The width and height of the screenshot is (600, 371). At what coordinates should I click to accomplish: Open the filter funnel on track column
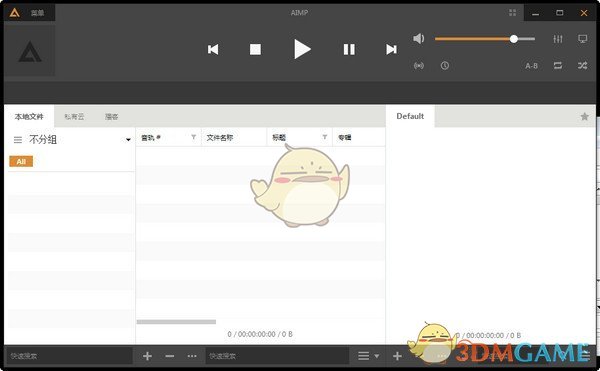tap(194, 137)
